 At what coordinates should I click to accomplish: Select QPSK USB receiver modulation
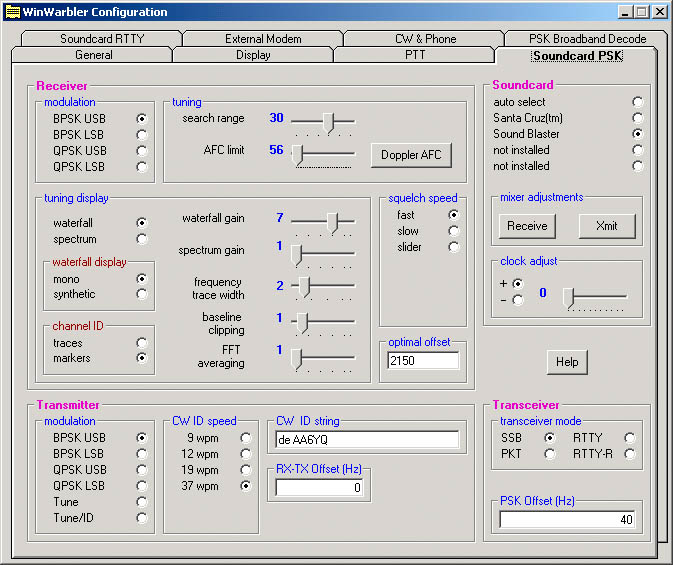pos(141,151)
